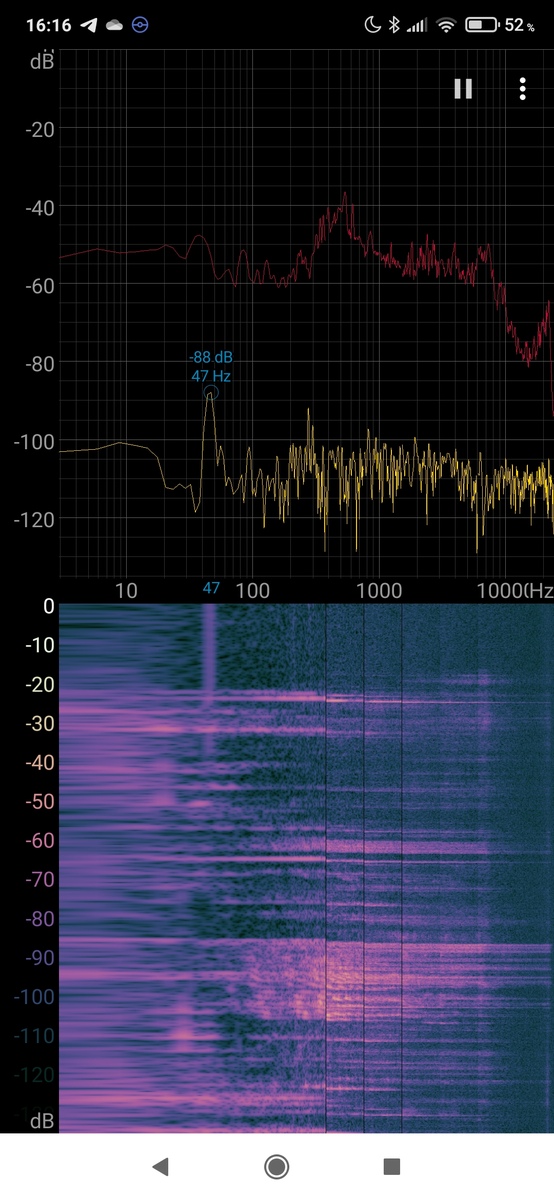Tap the -110 label on spectrogram scale
Image resolution: width=554 pixels, height=1200 pixels.
(x=33, y=1036)
